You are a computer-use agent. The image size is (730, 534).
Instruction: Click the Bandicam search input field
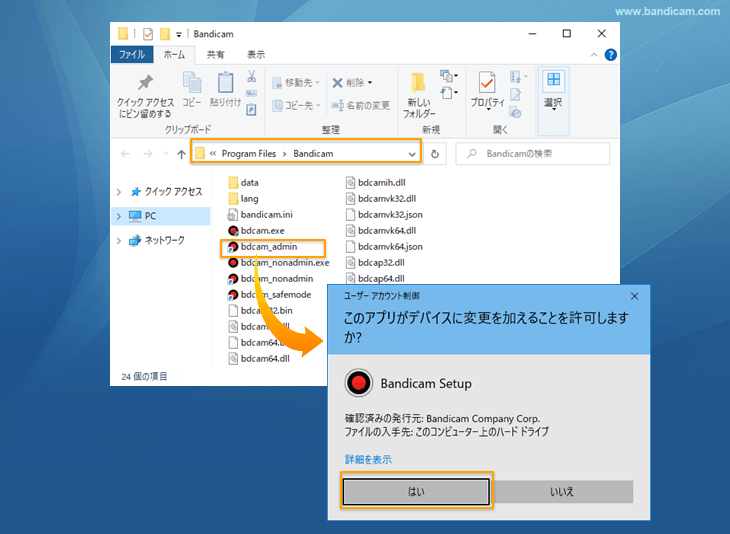tap(540, 154)
